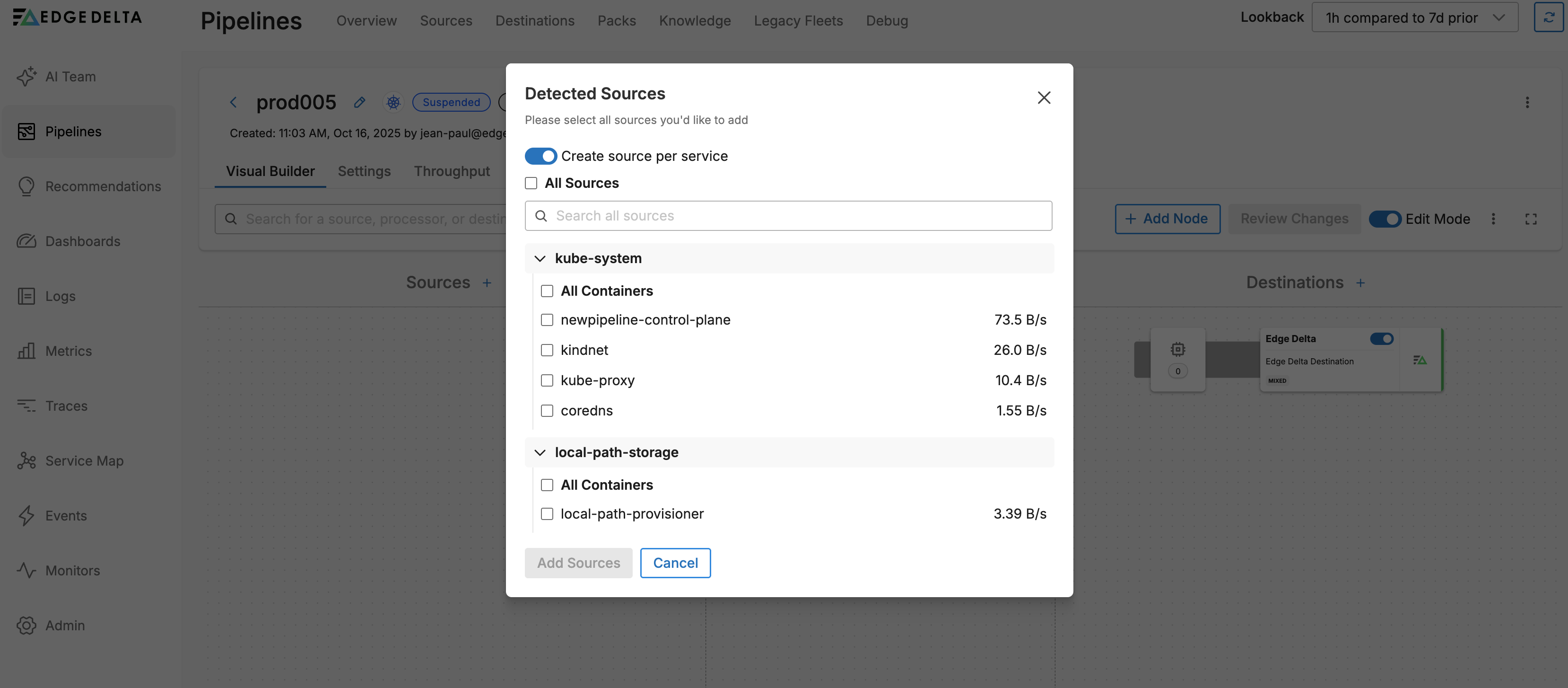Open the Destinations top menu
This screenshot has height=688, width=1568.
coord(534,21)
